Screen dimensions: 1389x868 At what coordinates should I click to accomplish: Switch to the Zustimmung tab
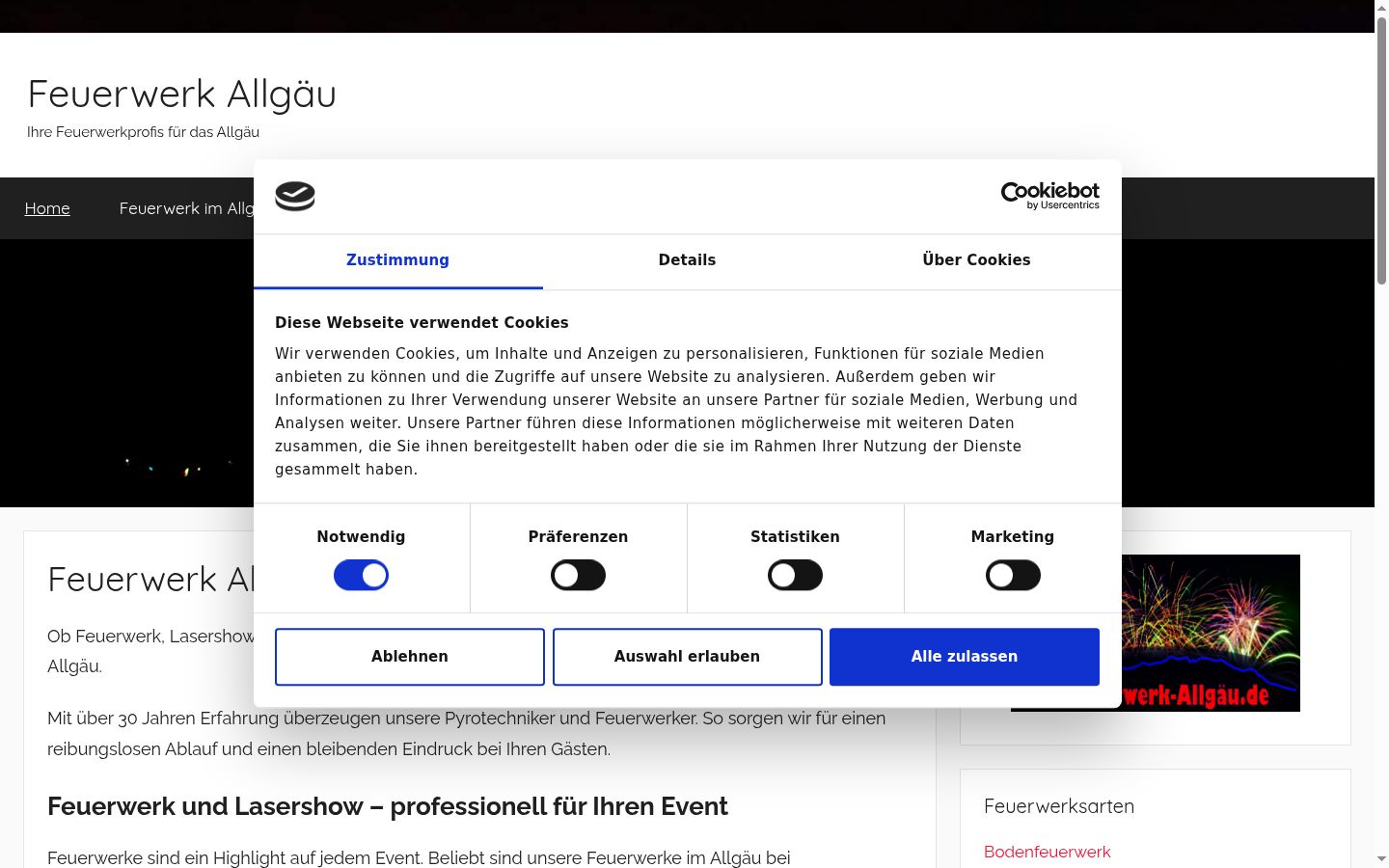[397, 260]
